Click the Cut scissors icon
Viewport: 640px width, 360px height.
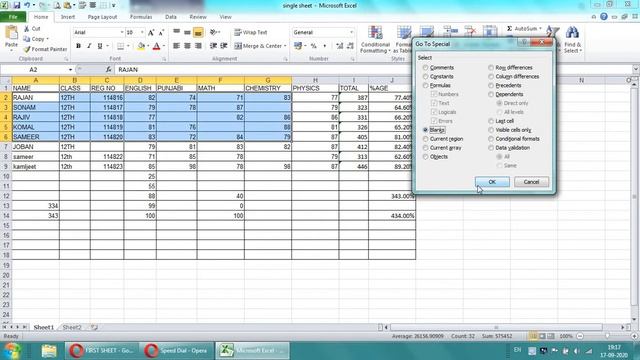pyautogui.click(x=27, y=29)
